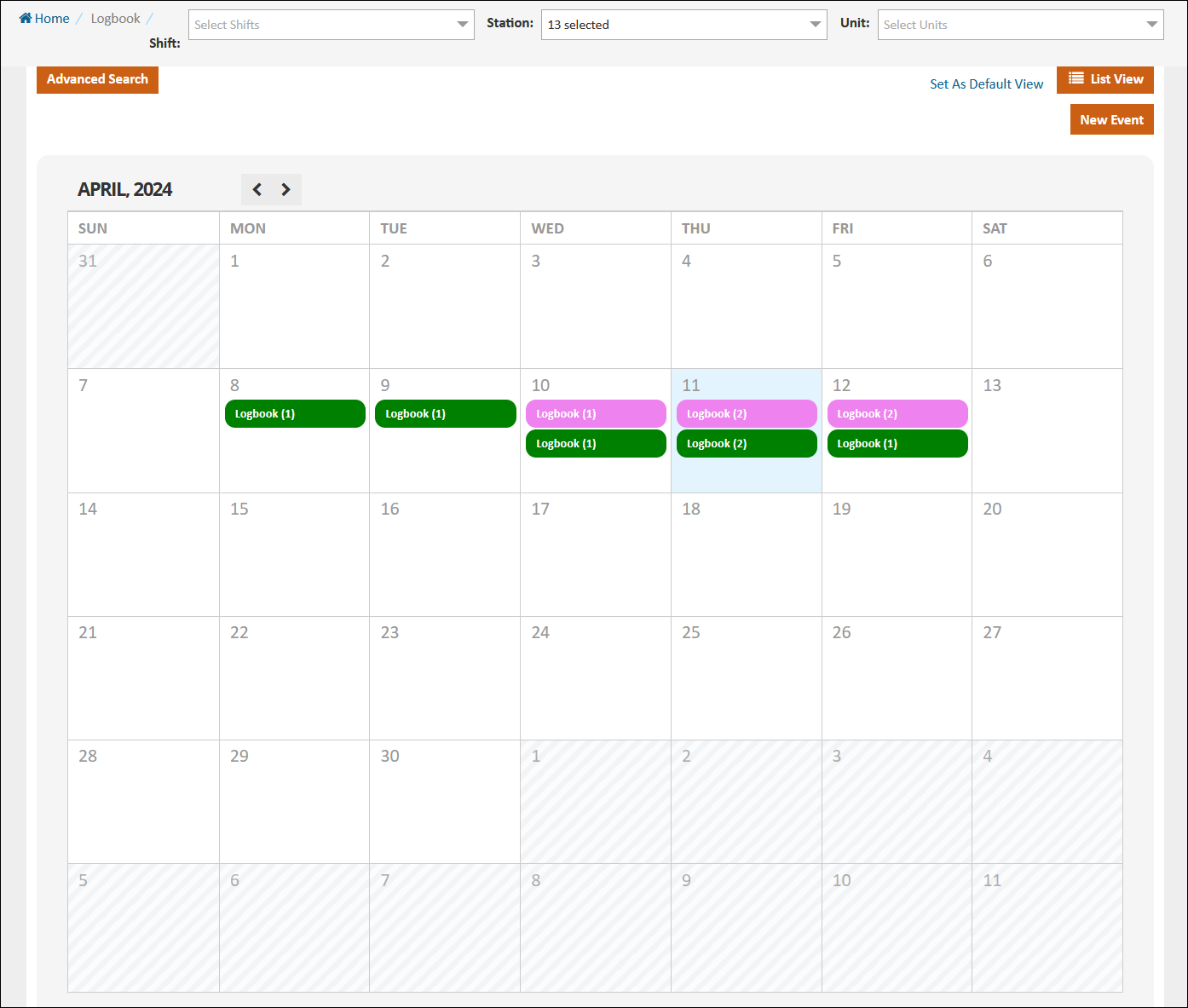Viewport: 1188px width, 1008px height.
Task: Select pink Logbook (2) on April 11
Action: click(x=746, y=414)
